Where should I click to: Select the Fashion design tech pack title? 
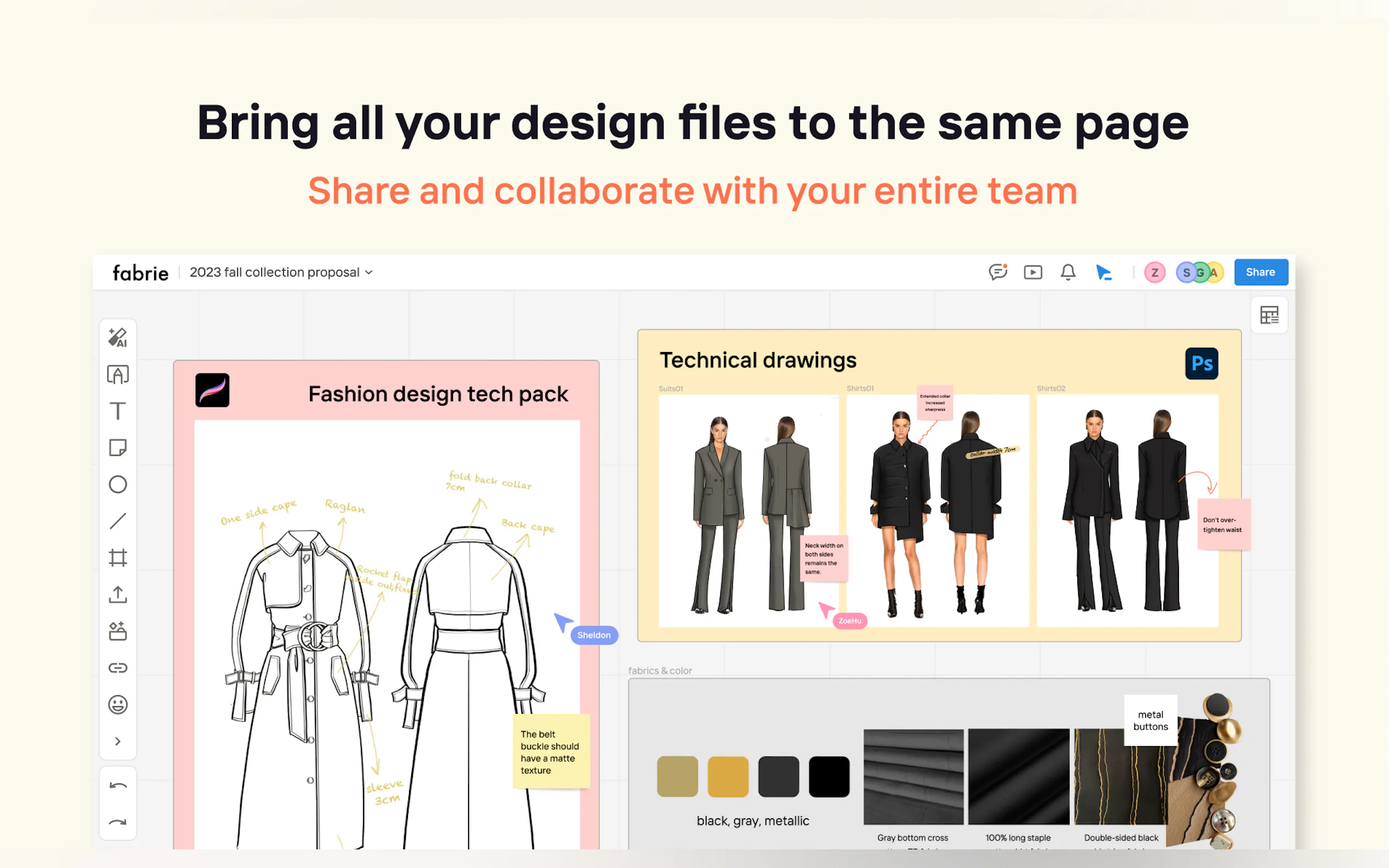point(438,395)
